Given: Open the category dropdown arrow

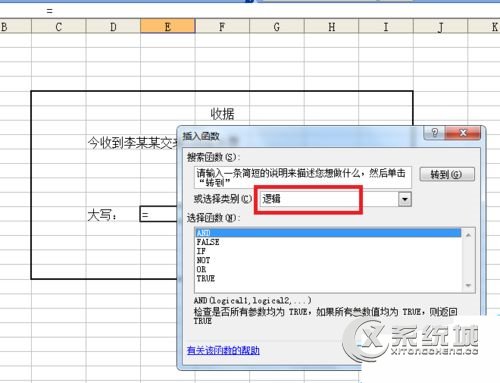Looking at the screenshot, I should coord(405,199).
